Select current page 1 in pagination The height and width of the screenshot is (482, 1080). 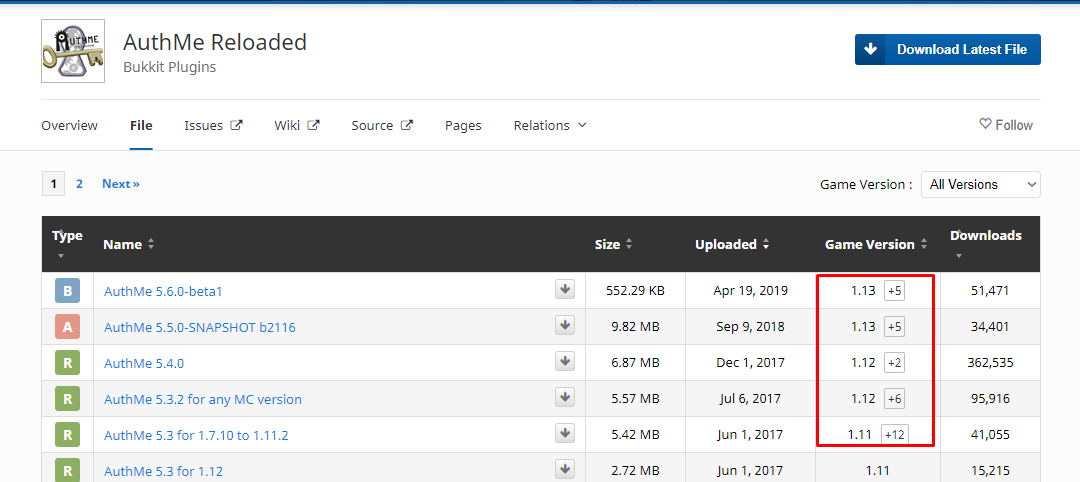(53, 184)
